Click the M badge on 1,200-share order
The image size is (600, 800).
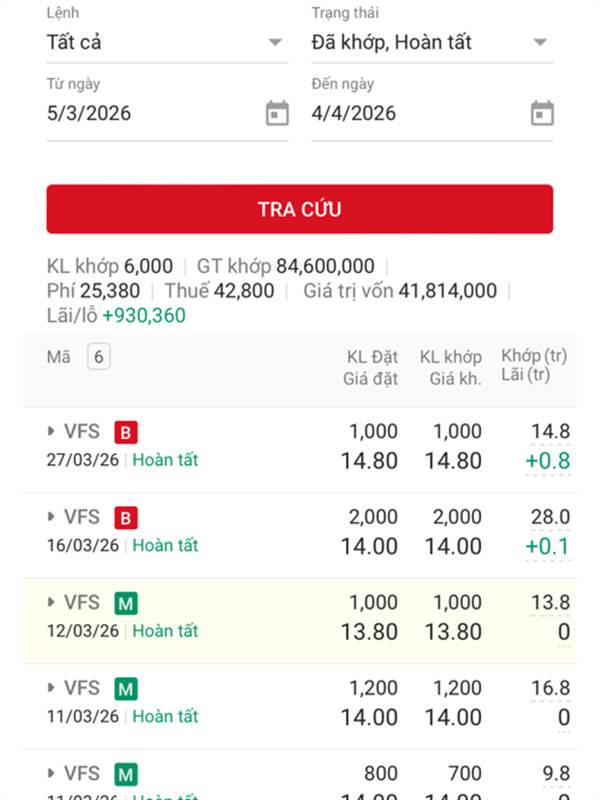coord(125,688)
